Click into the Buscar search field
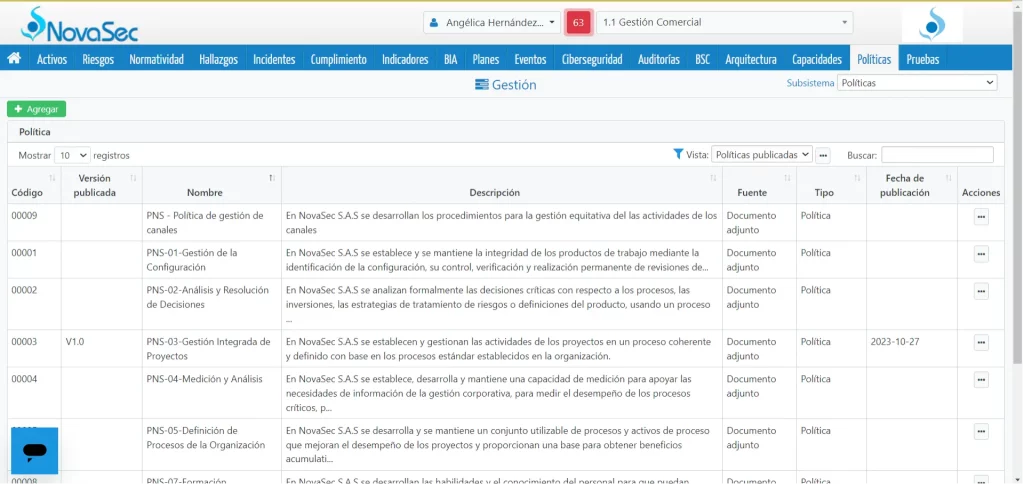The width and height of the screenshot is (1024, 485). tap(937, 155)
